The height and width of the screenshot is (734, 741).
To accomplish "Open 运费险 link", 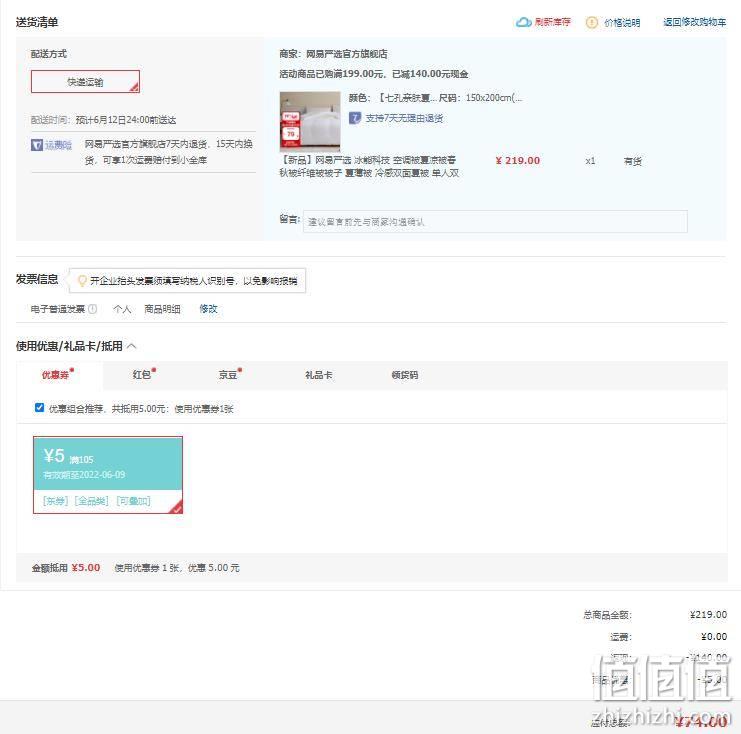I will 58,145.
